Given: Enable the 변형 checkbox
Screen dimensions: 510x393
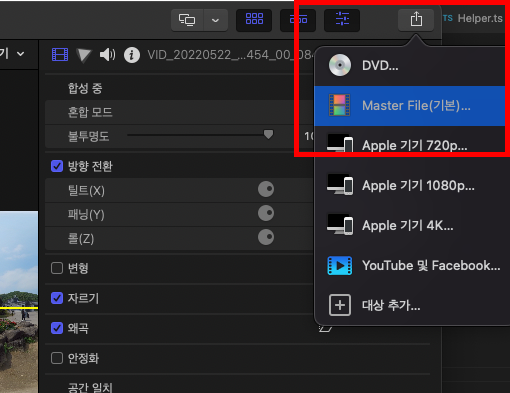Looking at the screenshot, I should click(x=57, y=268).
